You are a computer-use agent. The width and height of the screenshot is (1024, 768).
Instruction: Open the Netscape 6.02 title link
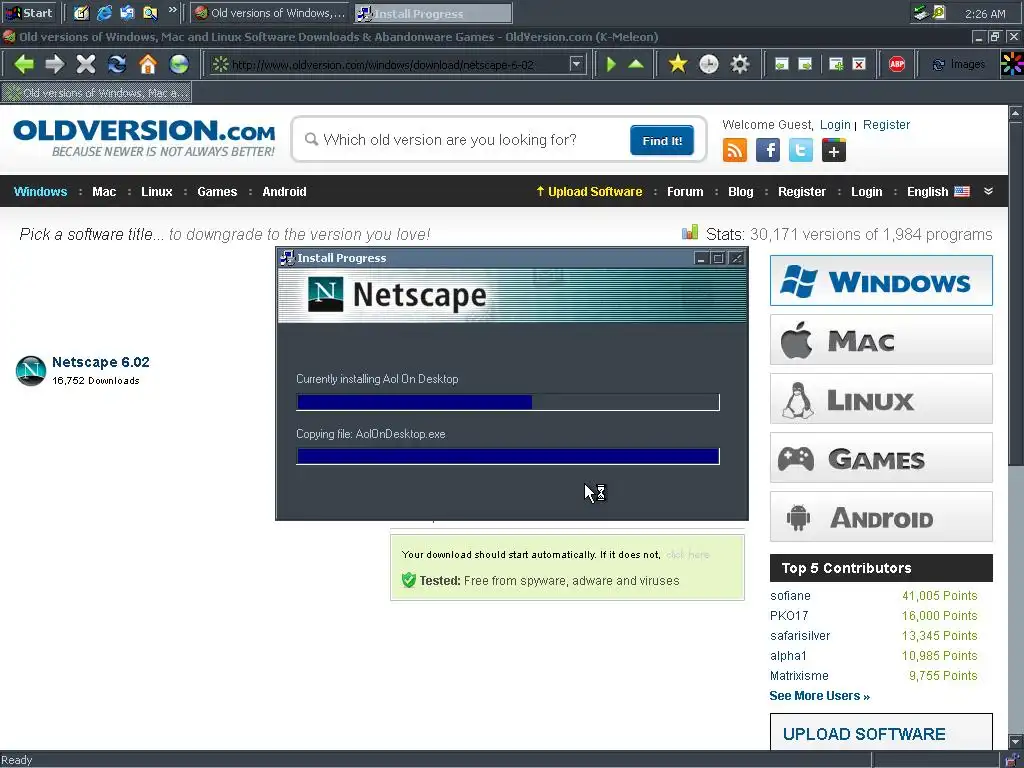coord(101,362)
